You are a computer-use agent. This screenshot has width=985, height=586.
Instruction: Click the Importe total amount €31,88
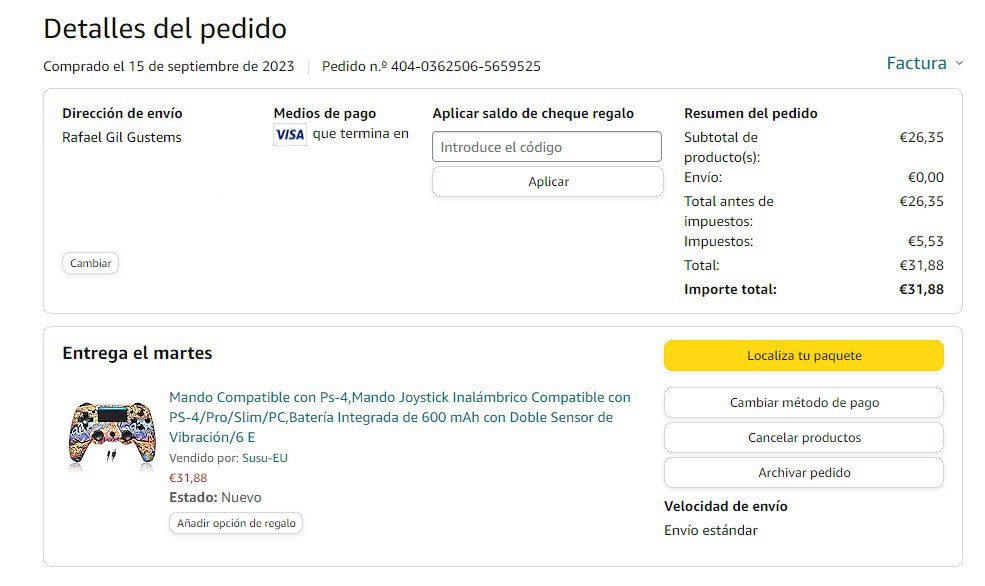[x=920, y=289]
